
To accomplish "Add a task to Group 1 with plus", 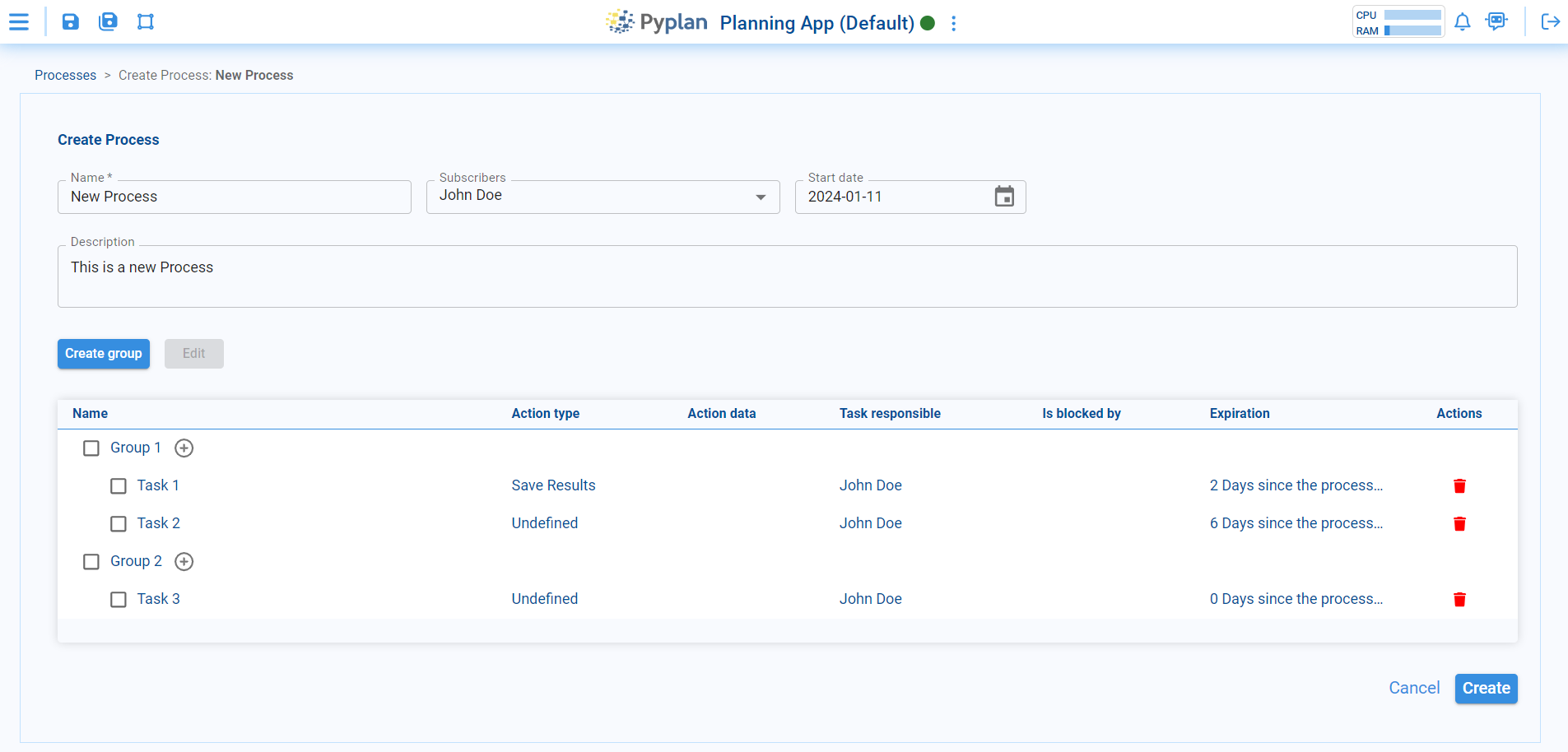I will [x=184, y=448].
